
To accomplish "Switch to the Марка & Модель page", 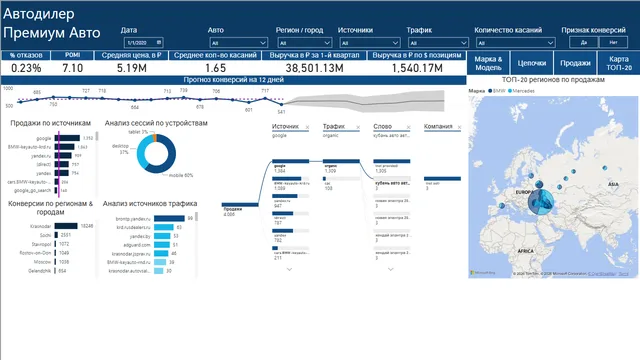I will 488,63.
